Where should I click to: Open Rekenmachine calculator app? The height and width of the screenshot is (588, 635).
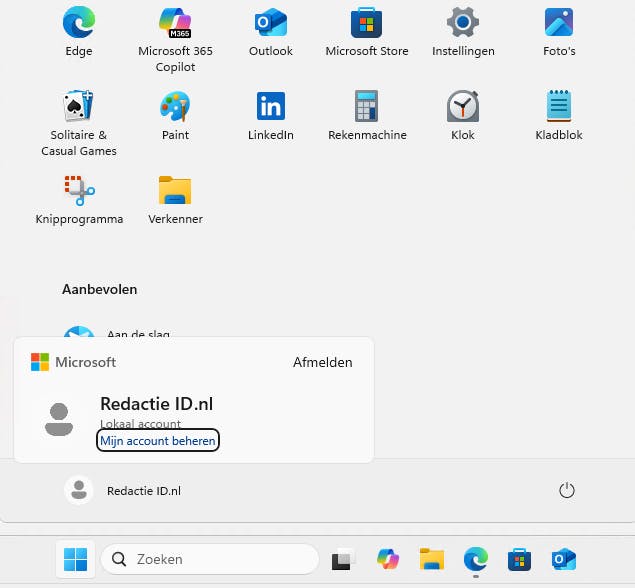(367, 116)
